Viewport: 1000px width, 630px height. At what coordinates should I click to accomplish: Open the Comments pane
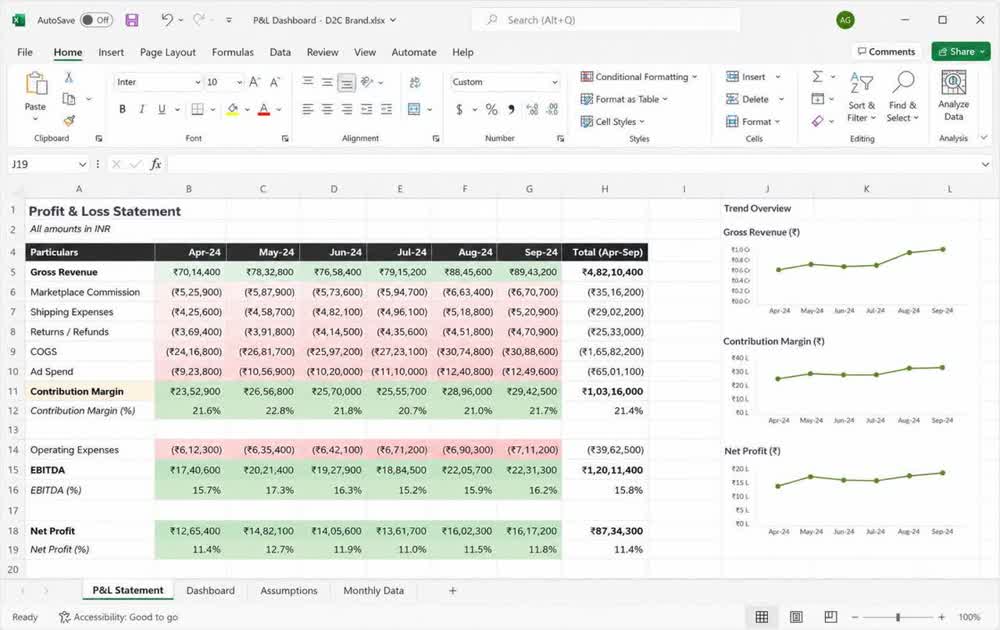(886, 52)
